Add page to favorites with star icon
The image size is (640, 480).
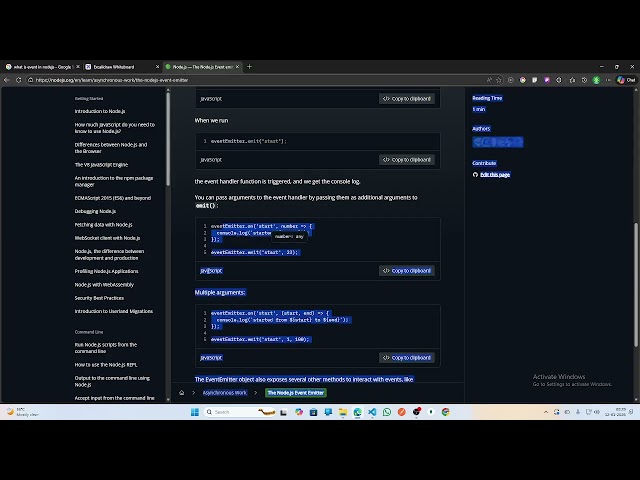tap(498, 80)
